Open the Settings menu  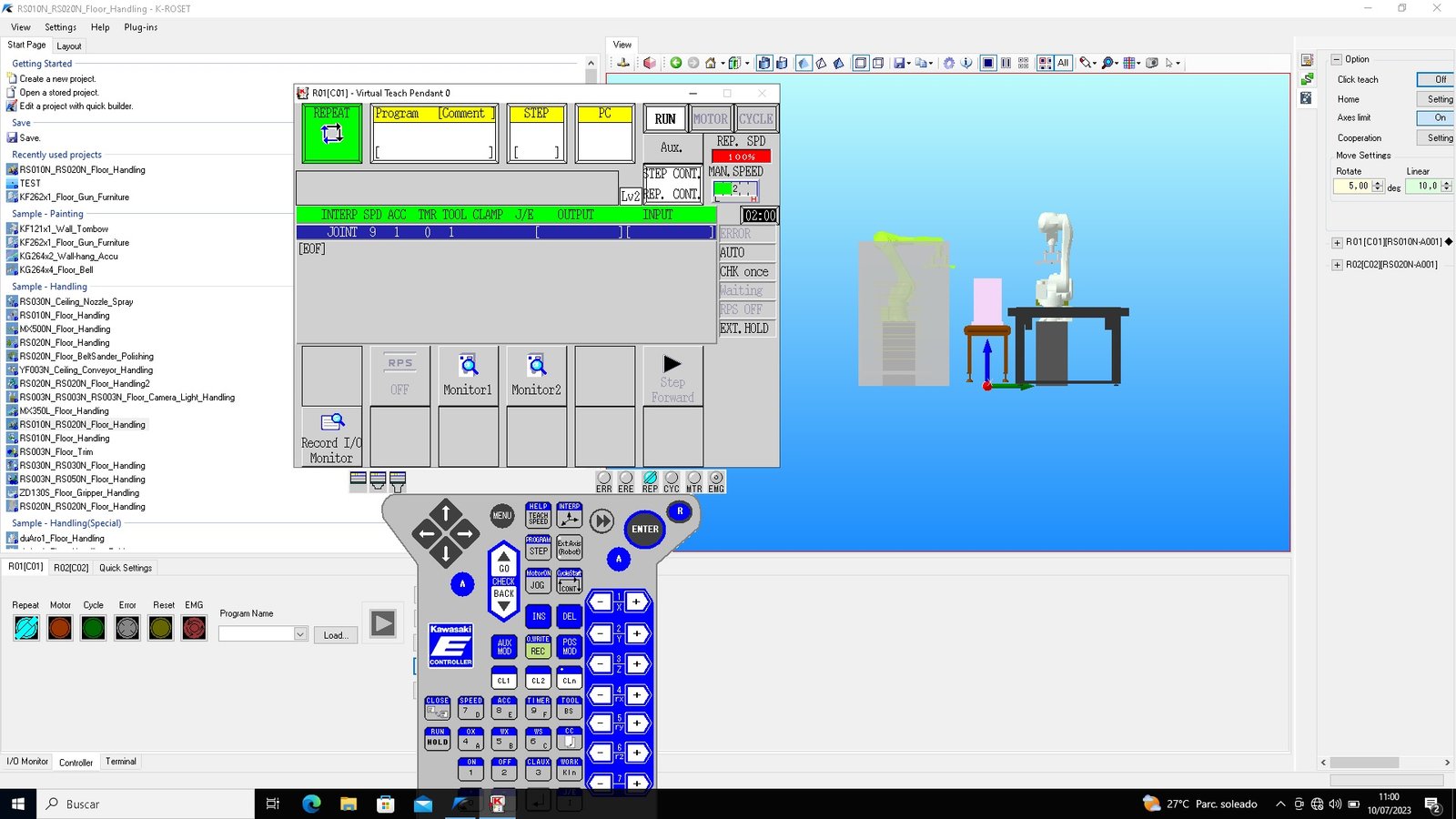pyautogui.click(x=60, y=27)
